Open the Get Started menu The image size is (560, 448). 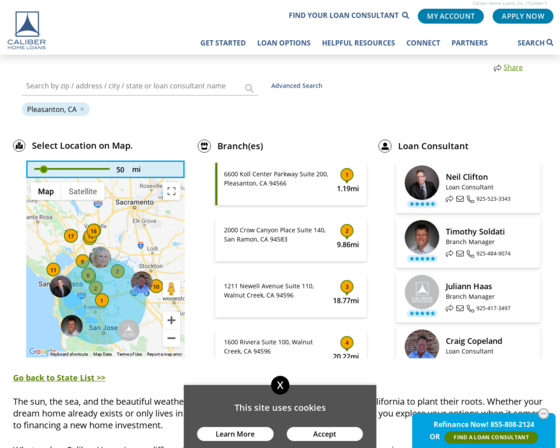[223, 43]
